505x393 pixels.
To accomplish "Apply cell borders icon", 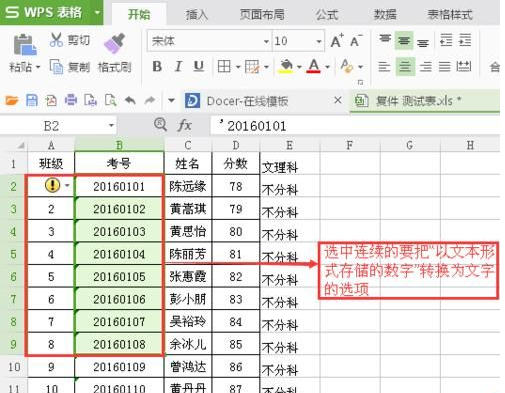I will click(224, 66).
